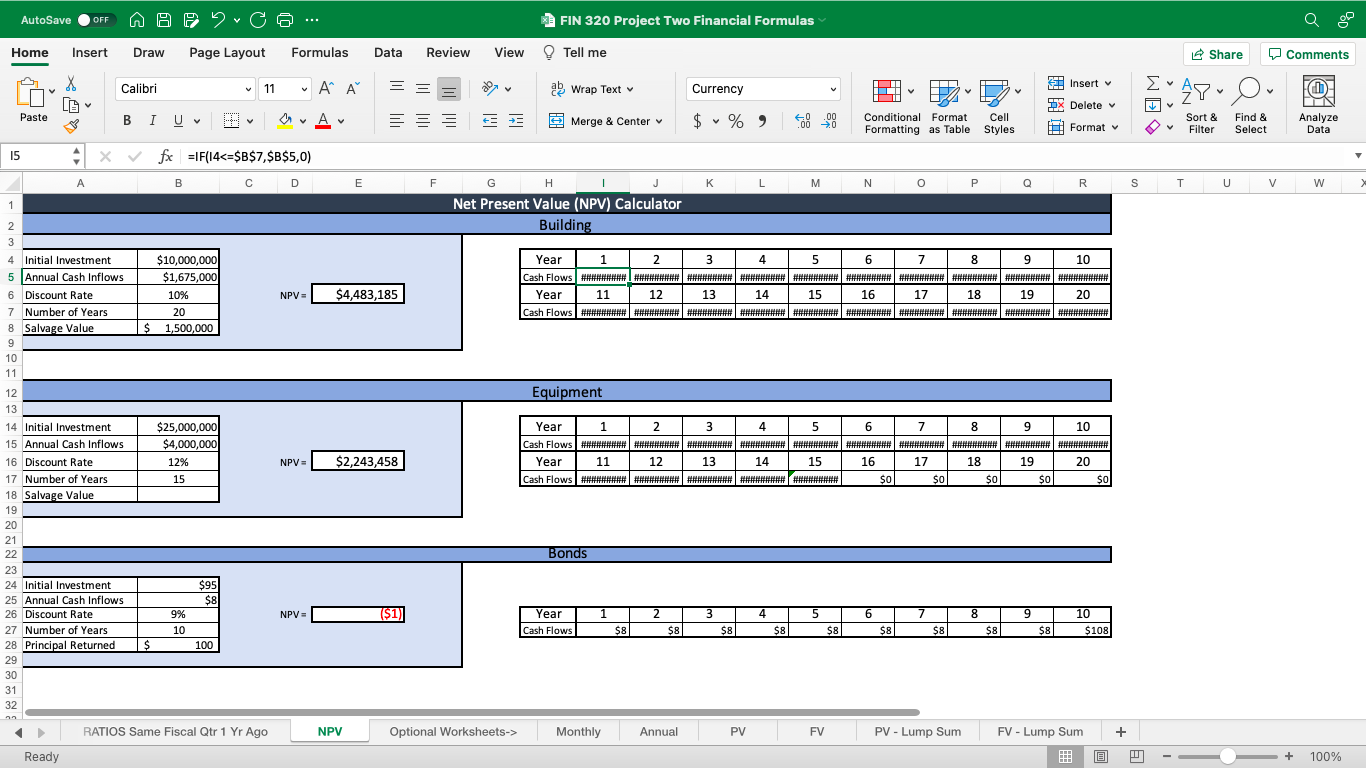
Task: Toggle Top Align button
Action: (x=397, y=89)
